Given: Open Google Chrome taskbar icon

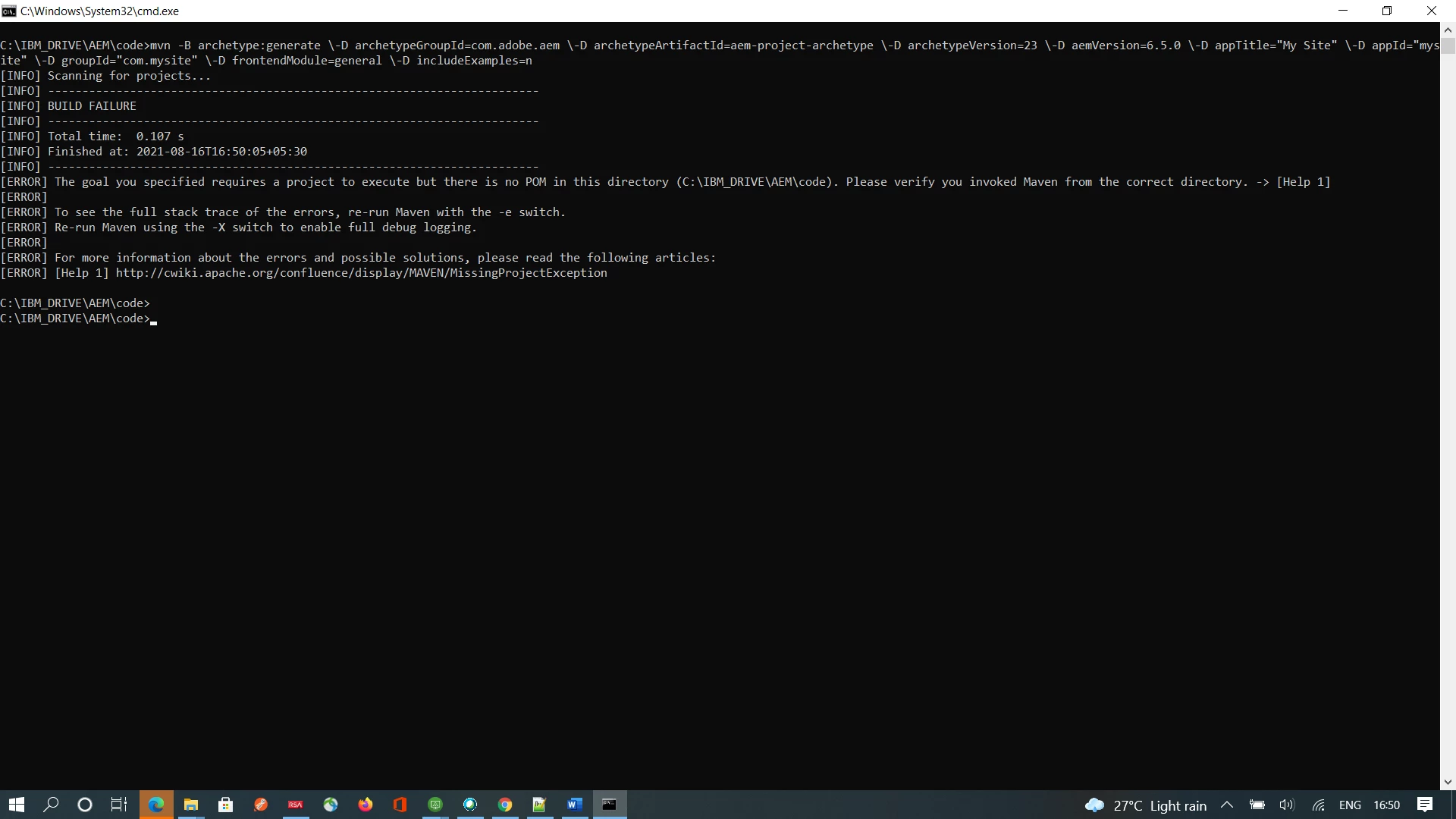Looking at the screenshot, I should tap(505, 805).
